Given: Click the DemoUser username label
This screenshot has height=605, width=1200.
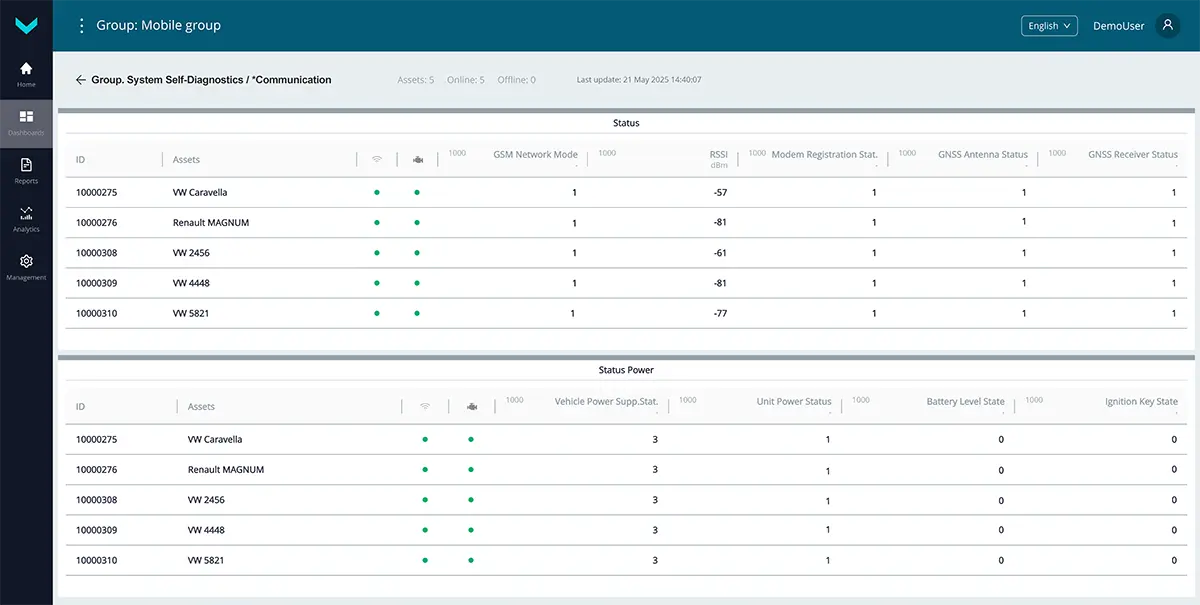Looking at the screenshot, I should [x=1118, y=26].
